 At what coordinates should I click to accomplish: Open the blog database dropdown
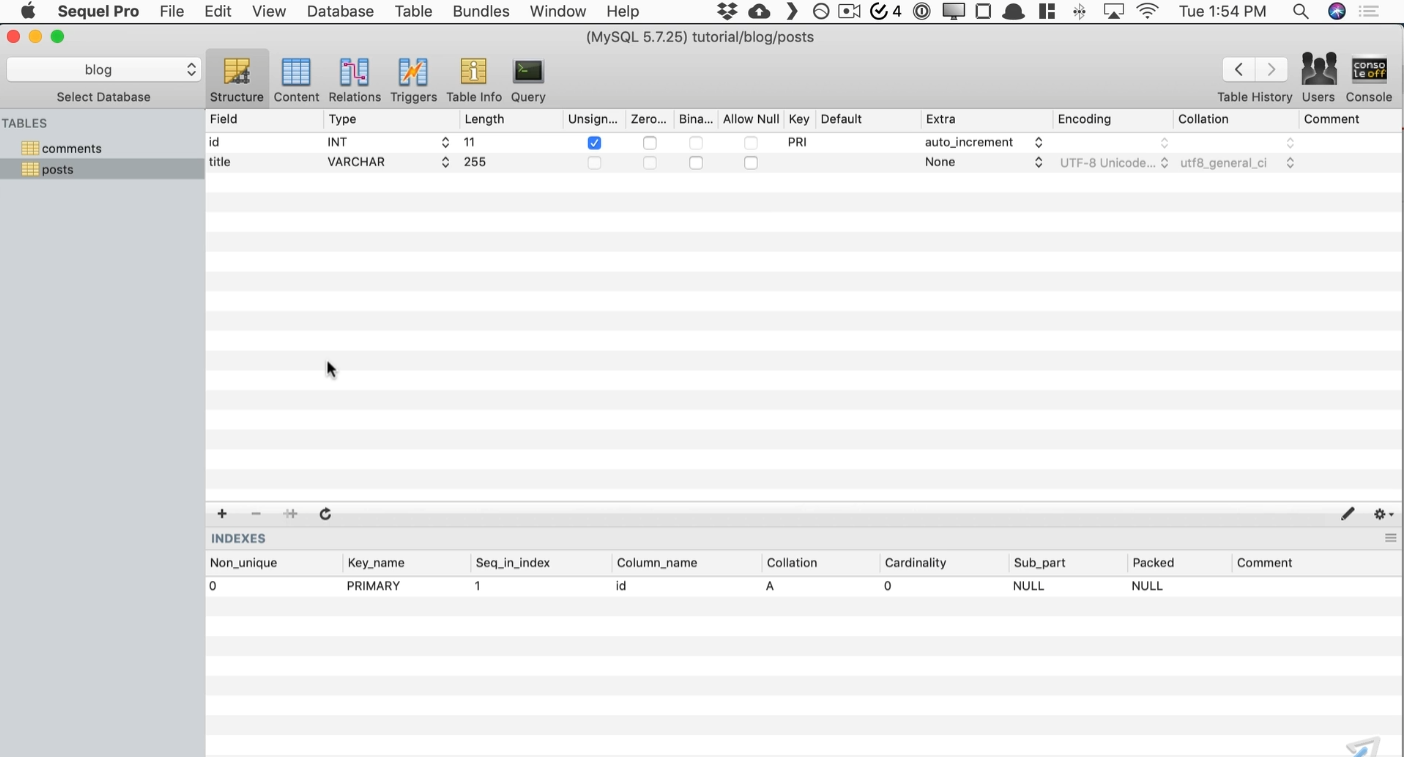pyautogui.click(x=104, y=69)
